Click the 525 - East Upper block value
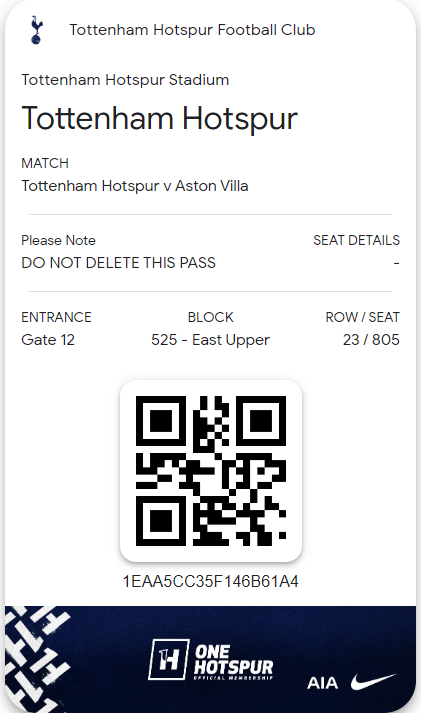This screenshot has width=421, height=713. [x=210, y=340]
